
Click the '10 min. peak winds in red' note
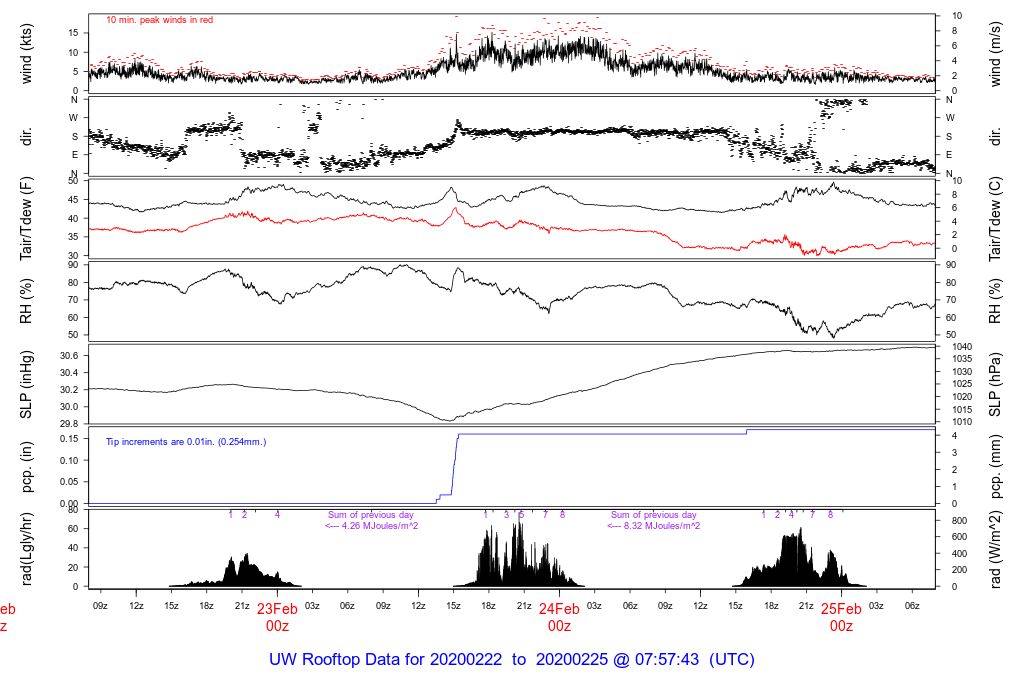pos(159,20)
